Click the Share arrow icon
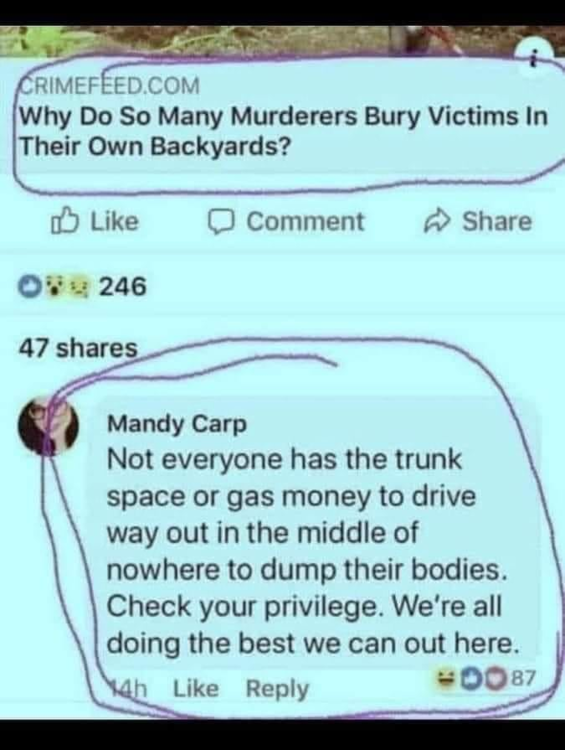Image resolution: width=565 pixels, height=750 pixels. [438, 221]
